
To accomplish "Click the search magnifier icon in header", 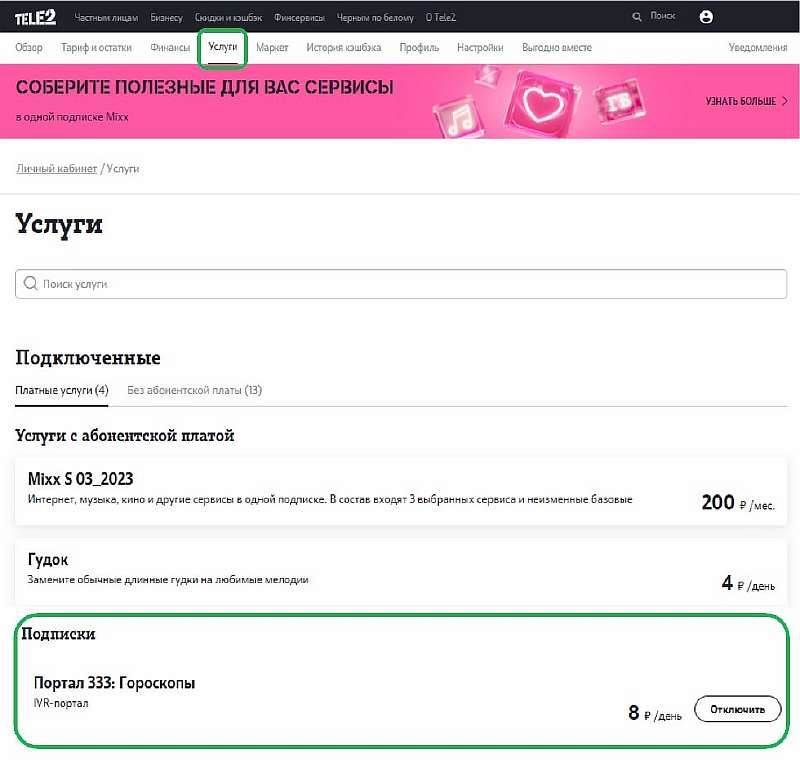I will pos(638,17).
